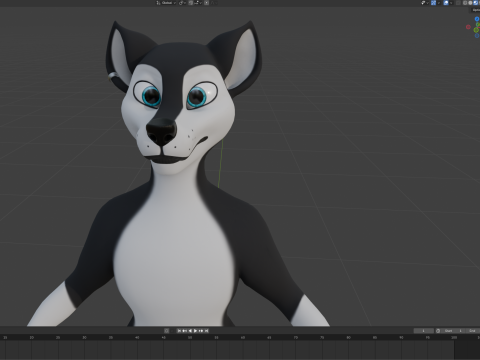This screenshot has width=480, height=360.
Task: Open the Global transform orientation dropdown
Action: (x=166, y=3)
